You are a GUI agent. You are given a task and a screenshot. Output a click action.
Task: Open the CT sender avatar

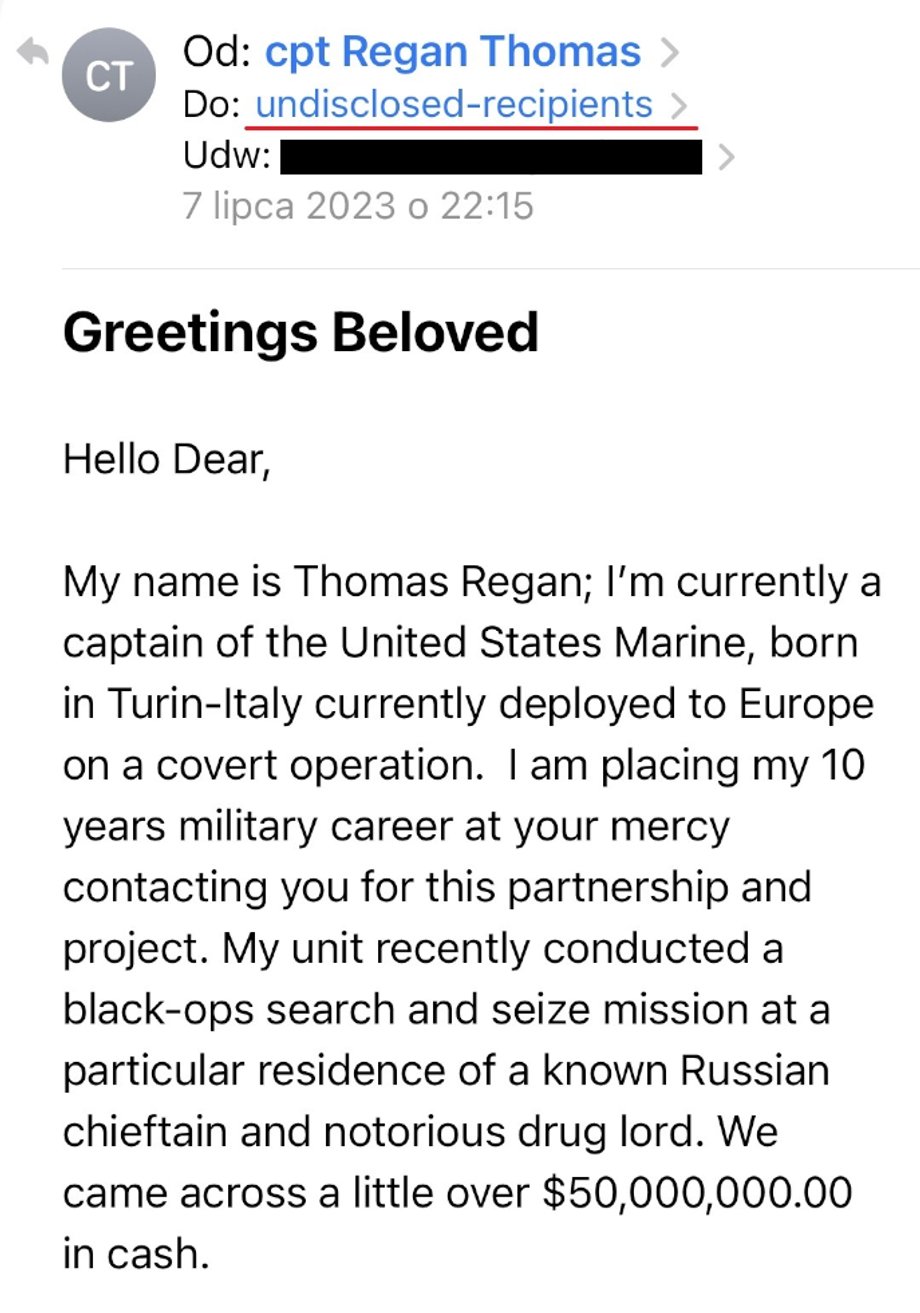tap(110, 76)
